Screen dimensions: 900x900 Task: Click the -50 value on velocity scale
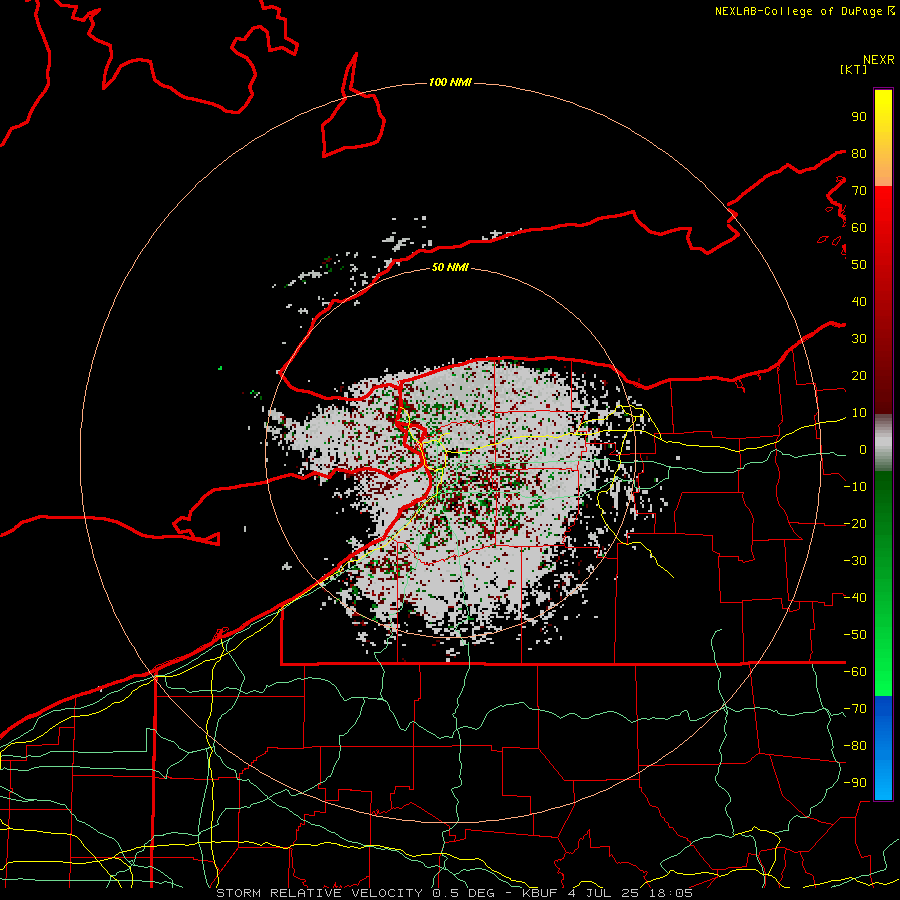pos(855,635)
